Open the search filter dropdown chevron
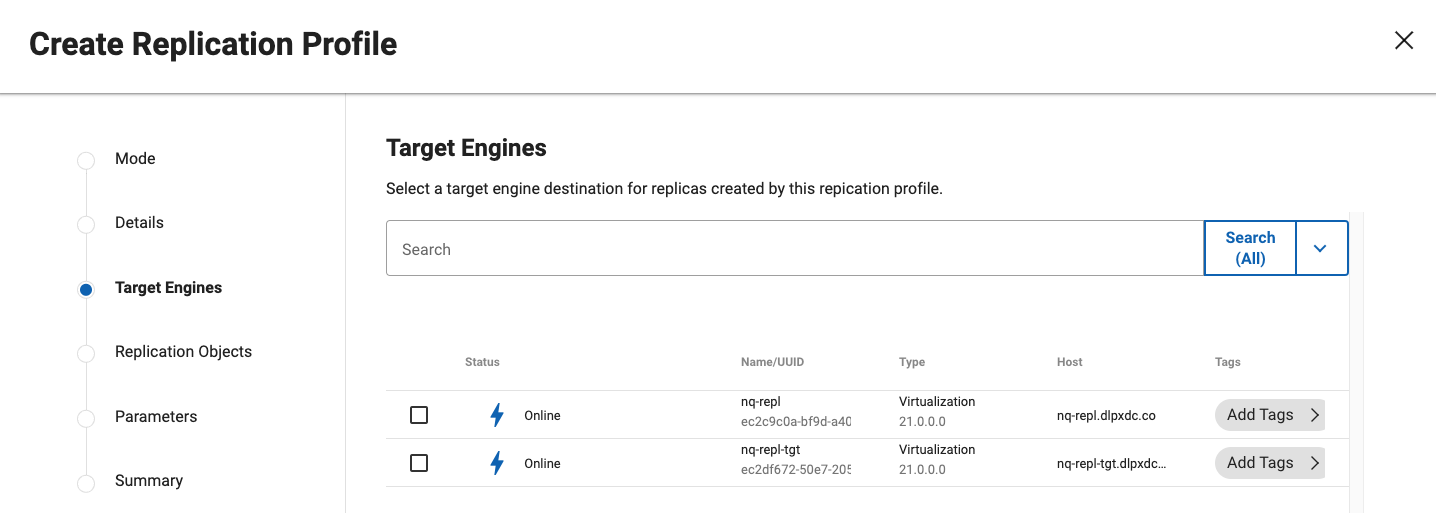 tap(1320, 248)
